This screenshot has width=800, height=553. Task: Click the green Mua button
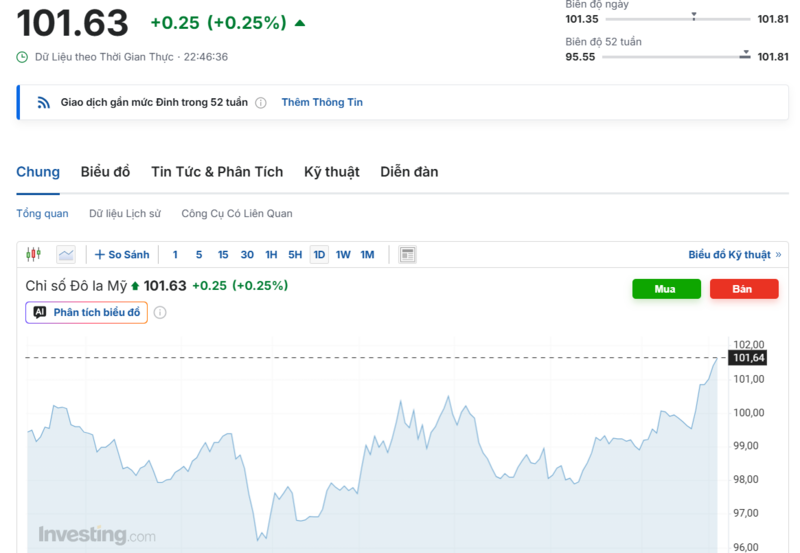pyautogui.click(x=666, y=289)
